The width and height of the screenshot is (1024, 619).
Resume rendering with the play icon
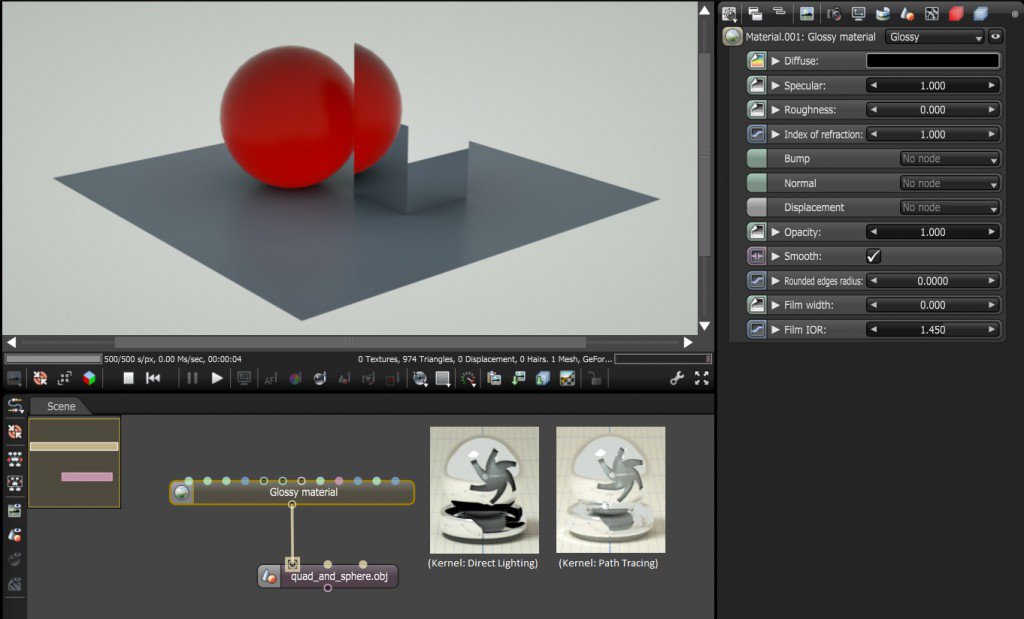[x=216, y=378]
